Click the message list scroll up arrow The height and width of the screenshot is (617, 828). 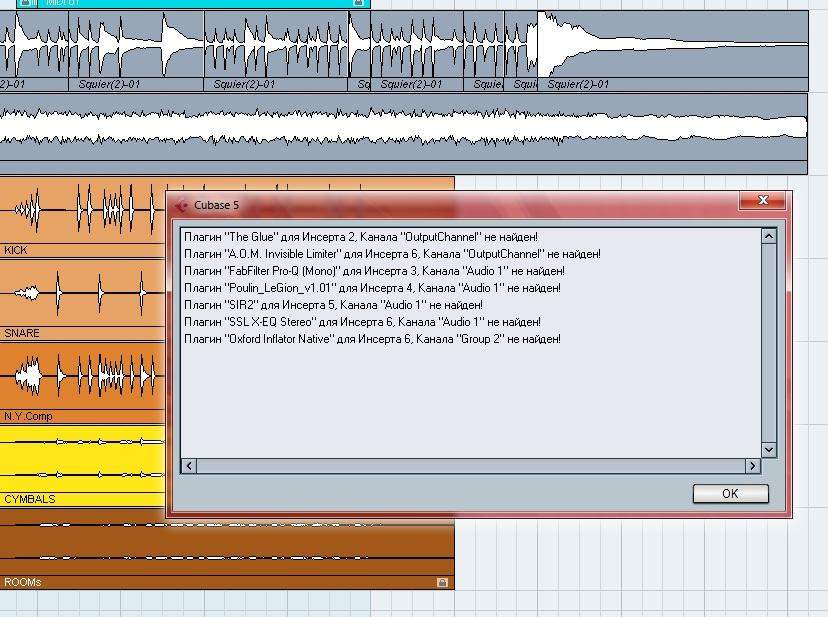coord(769,236)
